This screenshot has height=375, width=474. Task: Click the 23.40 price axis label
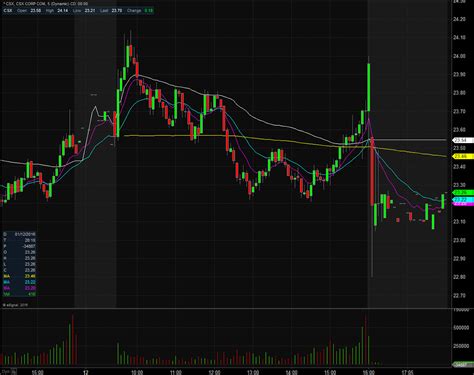click(x=459, y=166)
